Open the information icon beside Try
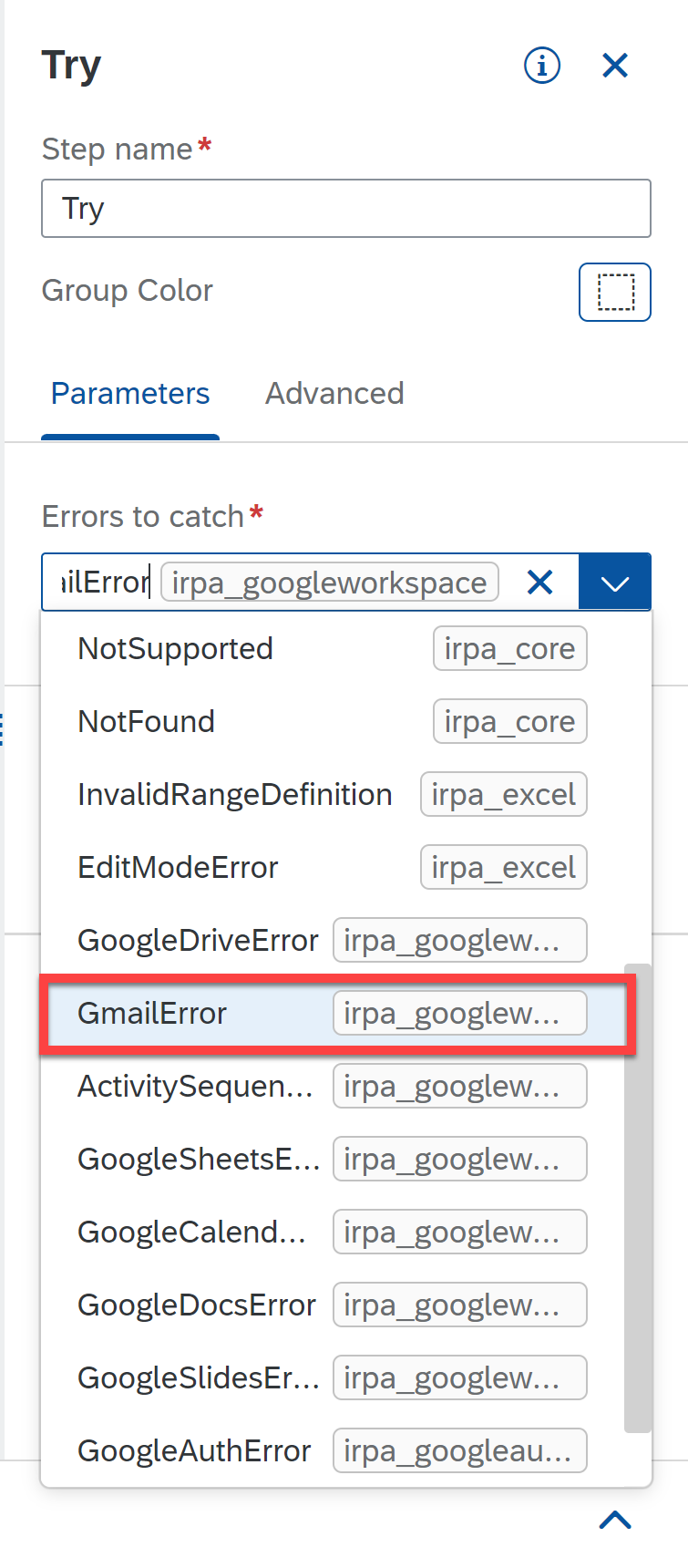 [x=542, y=65]
